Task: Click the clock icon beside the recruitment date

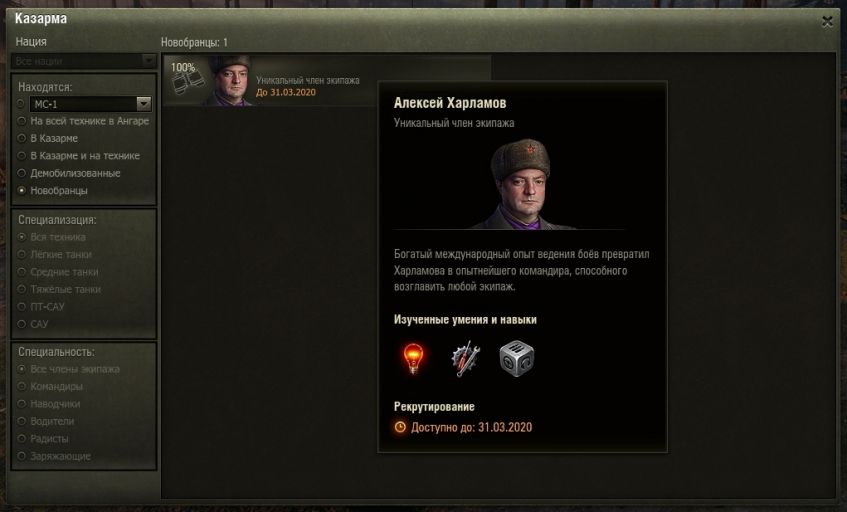Action: [400, 427]
